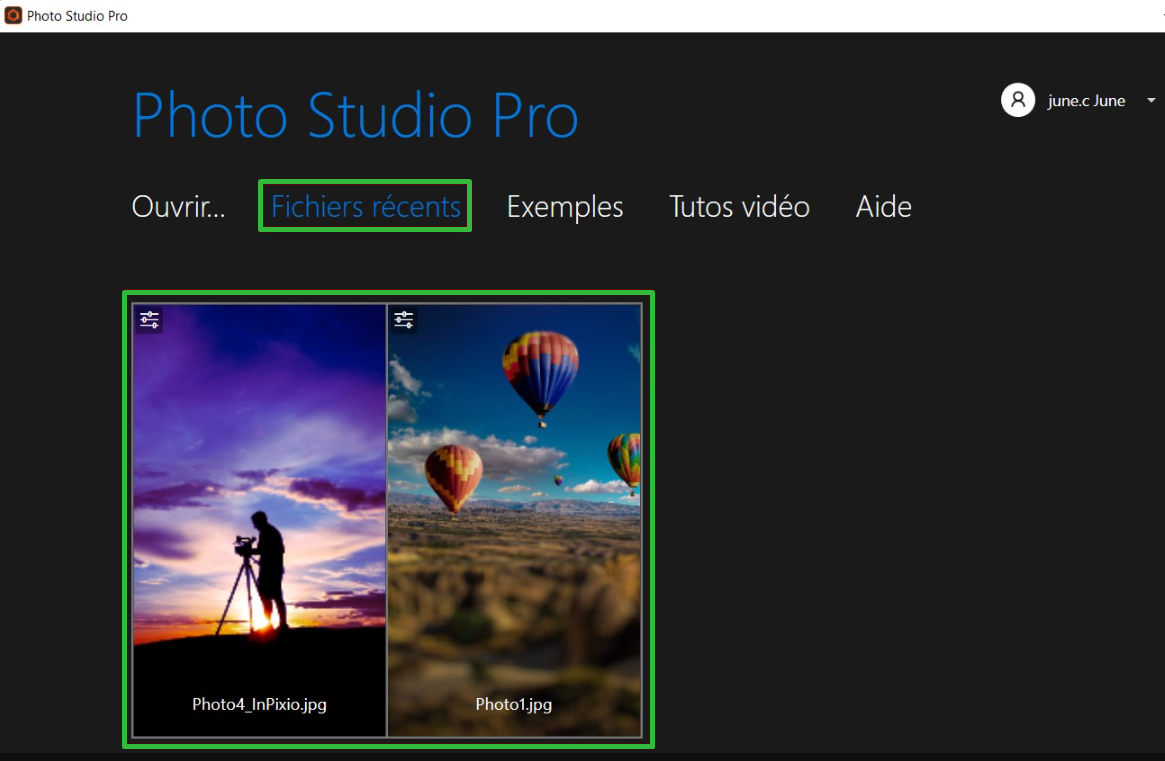The width and height of the screenshot is (1165, 761).
Task: Click the Photo1.jpg file name
Action: (x=513, y=705)
